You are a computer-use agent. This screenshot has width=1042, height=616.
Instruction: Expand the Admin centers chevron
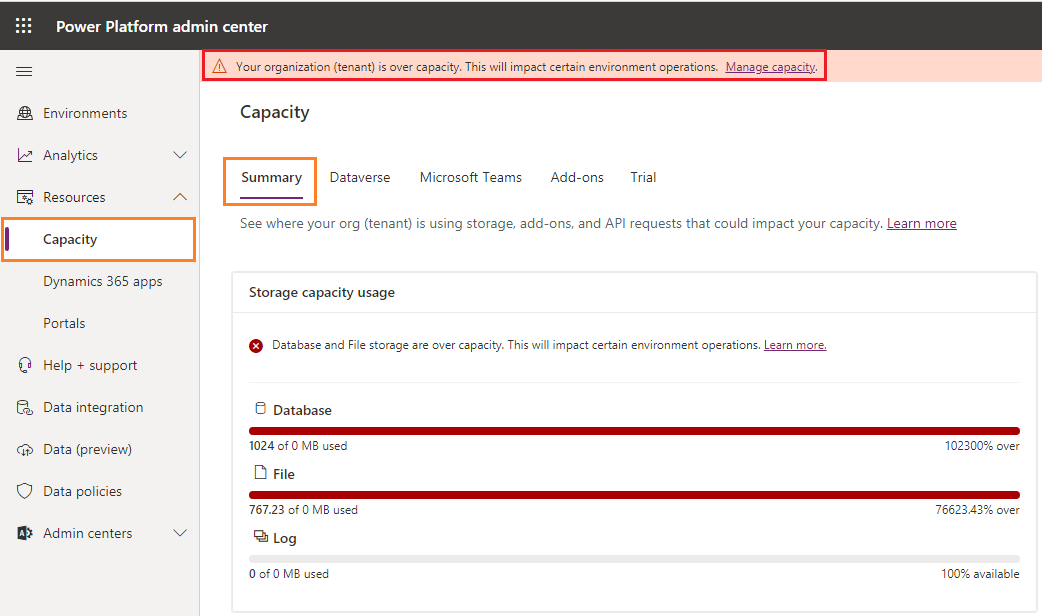[x=179, y=533]
